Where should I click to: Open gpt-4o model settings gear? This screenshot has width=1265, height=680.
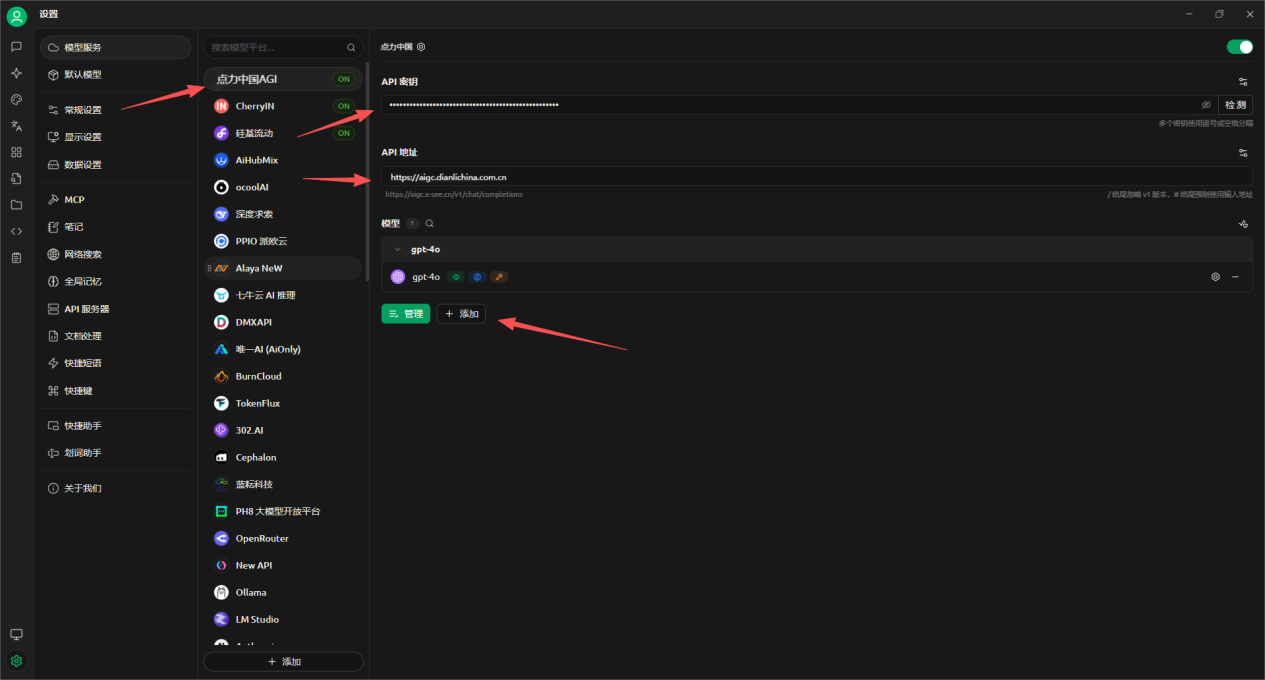(1216, 277)
